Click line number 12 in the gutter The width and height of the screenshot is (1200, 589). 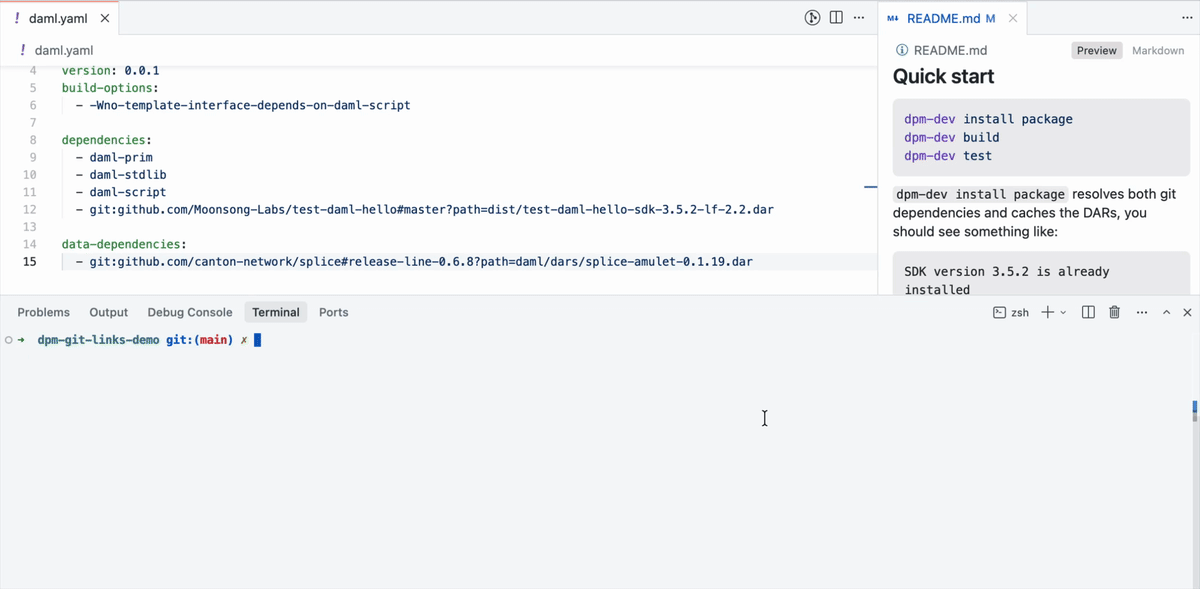[30, 210]
